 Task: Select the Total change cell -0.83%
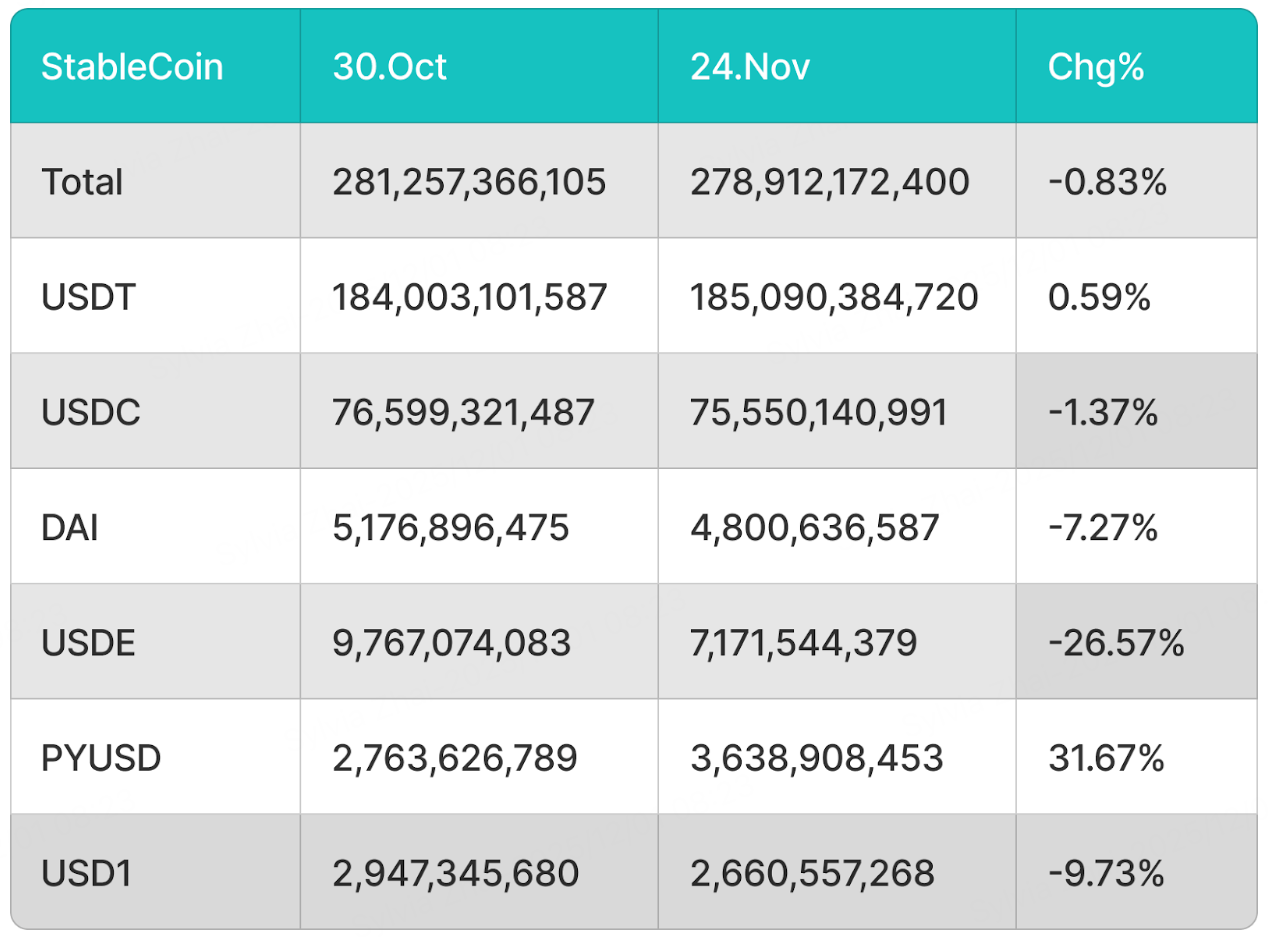[1107, 182]
